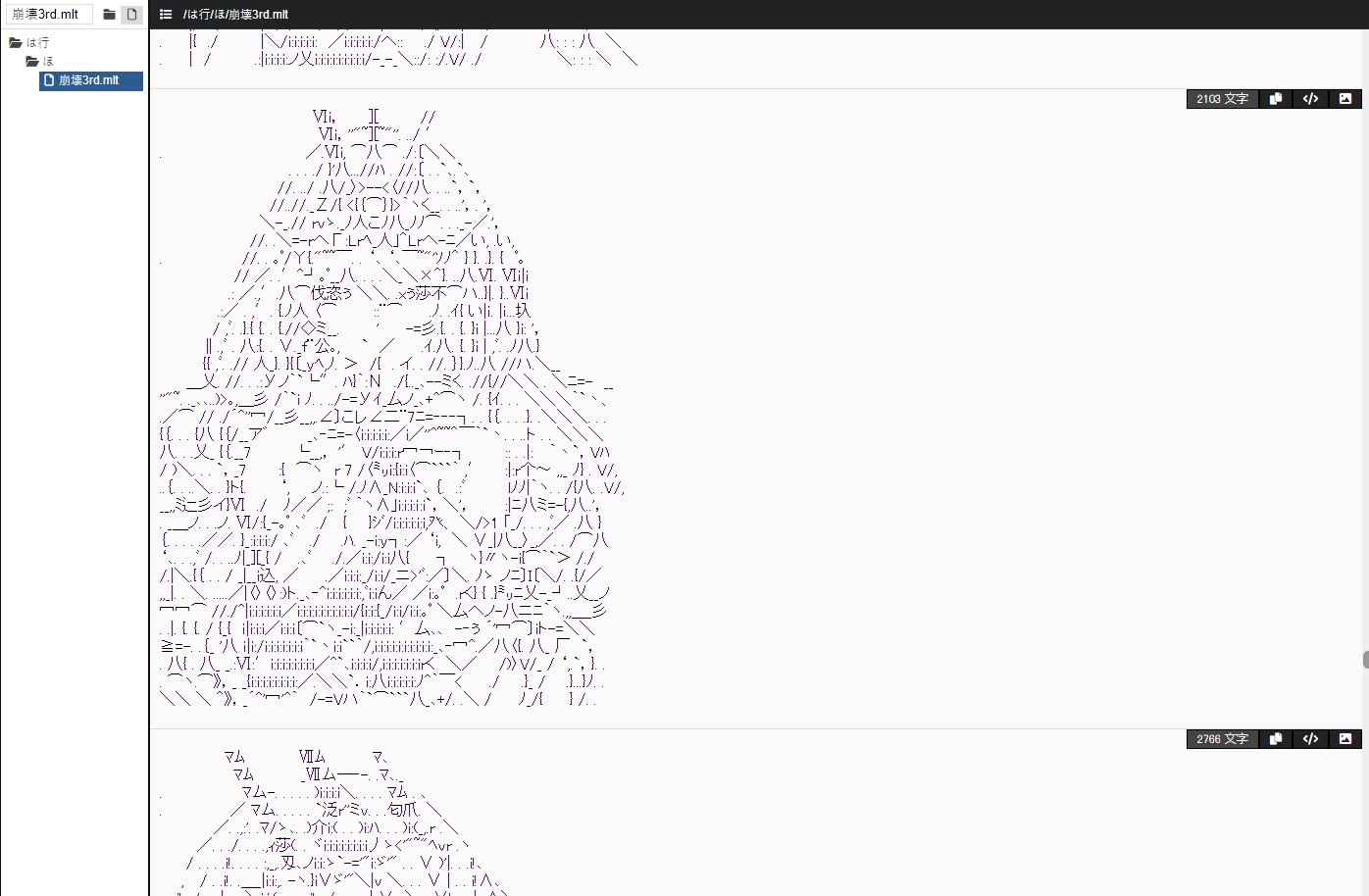Click the /は行/ほ/崩壊3rd.mlt path breadcrumb

pyautogui.click(x=235, y=15)
